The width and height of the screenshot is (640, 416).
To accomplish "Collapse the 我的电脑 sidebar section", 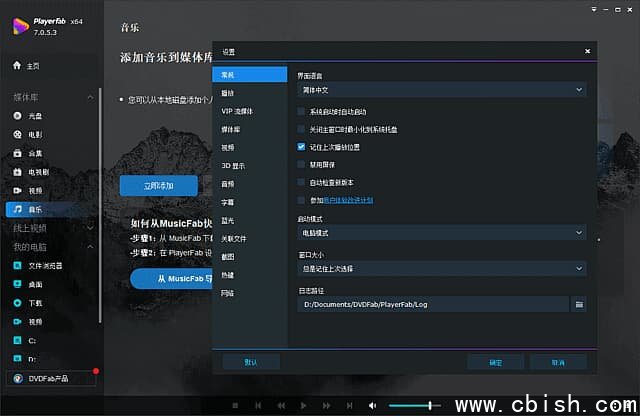I will pyautogui.click(x=90, y=247).
